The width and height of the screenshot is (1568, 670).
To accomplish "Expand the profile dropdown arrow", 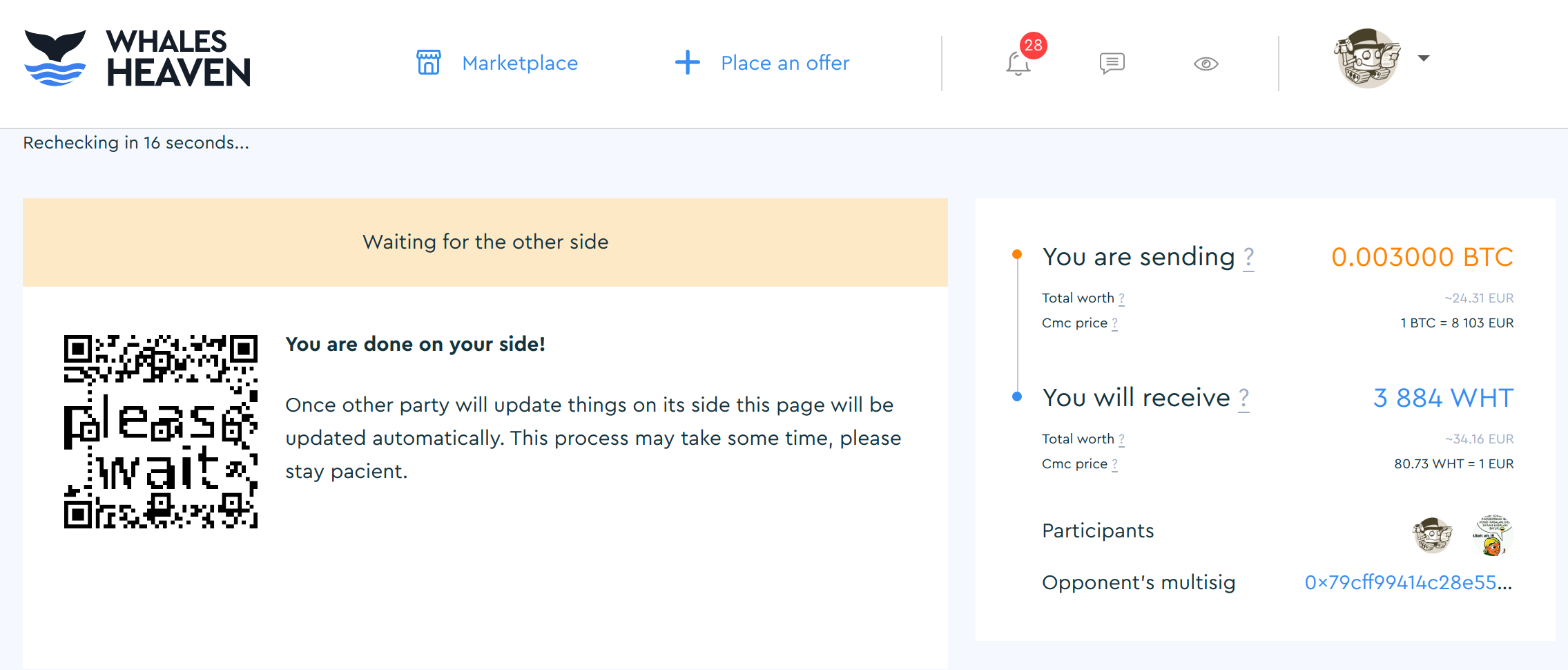I will [1423, 58].
